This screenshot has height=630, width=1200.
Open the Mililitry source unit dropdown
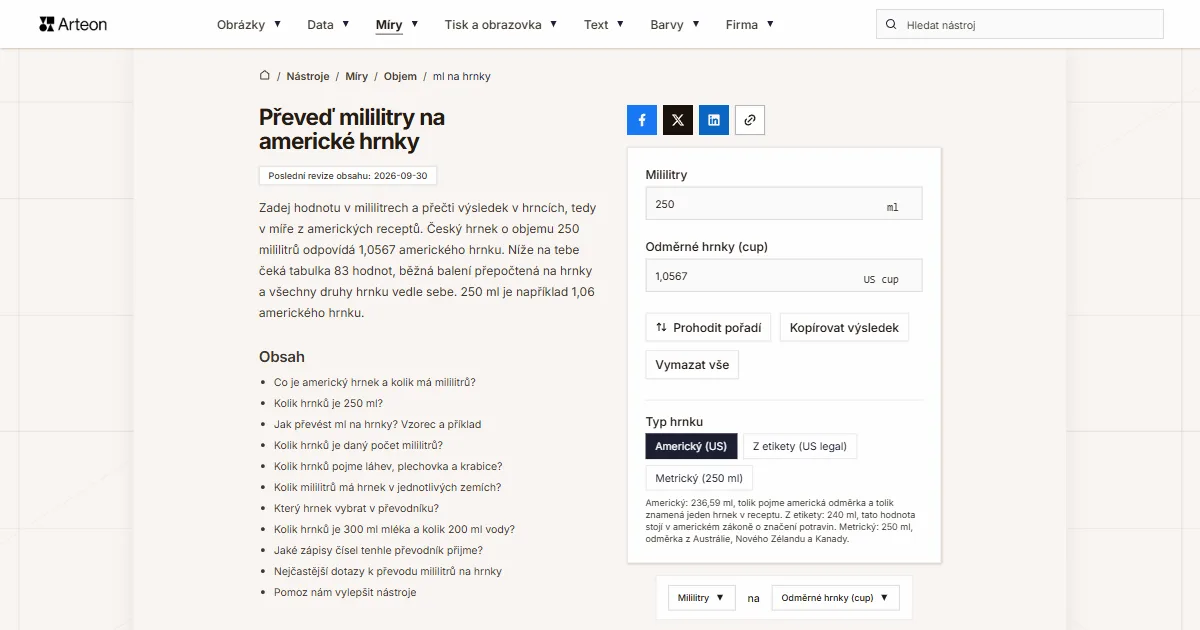(702, 598)
